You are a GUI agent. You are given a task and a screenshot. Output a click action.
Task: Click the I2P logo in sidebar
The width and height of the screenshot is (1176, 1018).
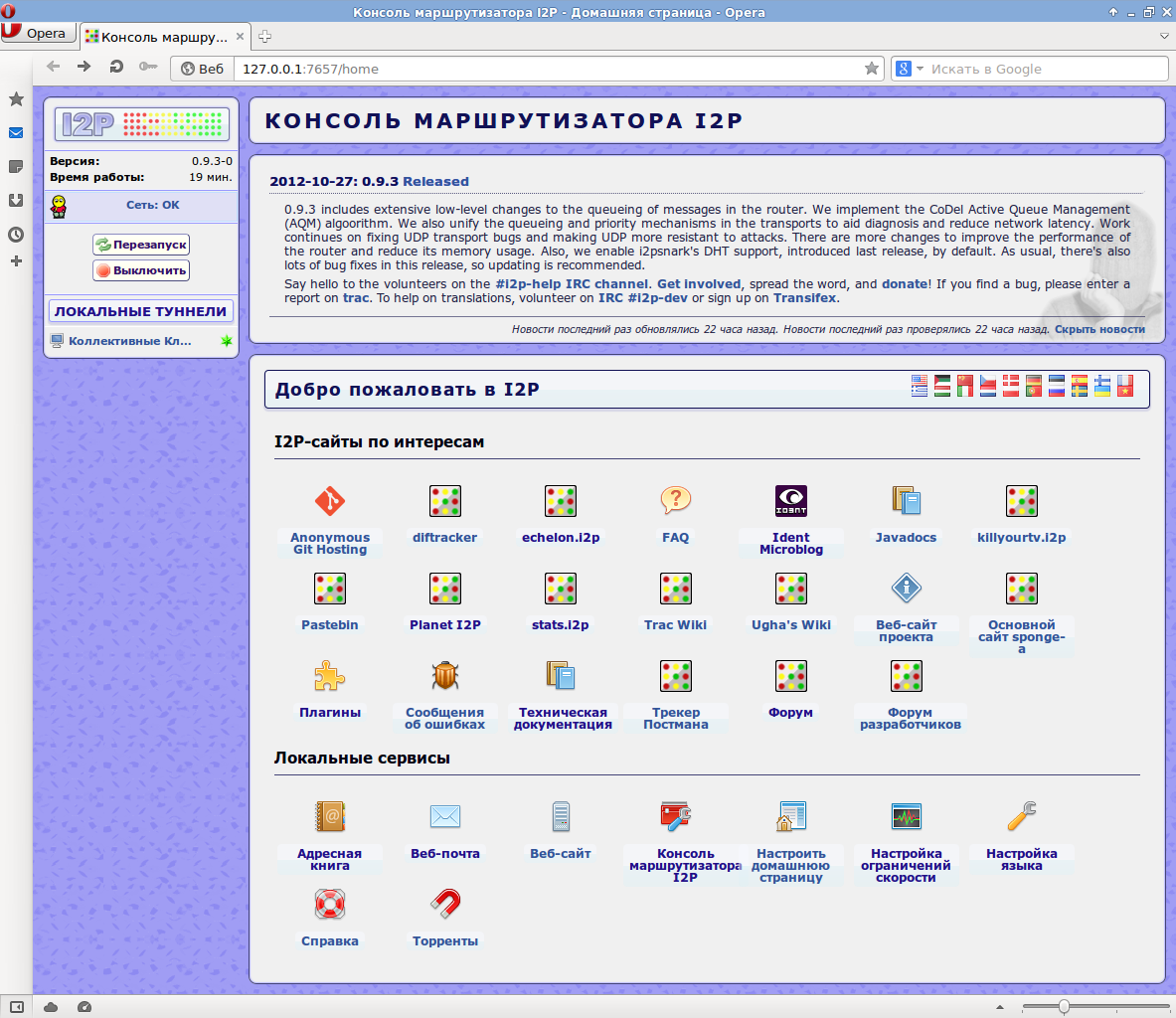141,124
